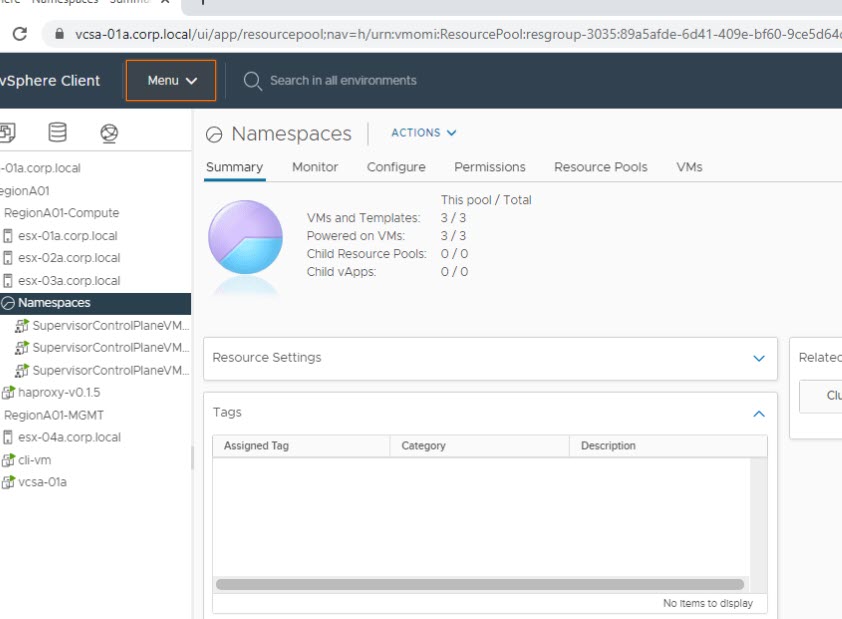
Task: Open the Actions dropdown for Namespaces
Action: (423, 133)
